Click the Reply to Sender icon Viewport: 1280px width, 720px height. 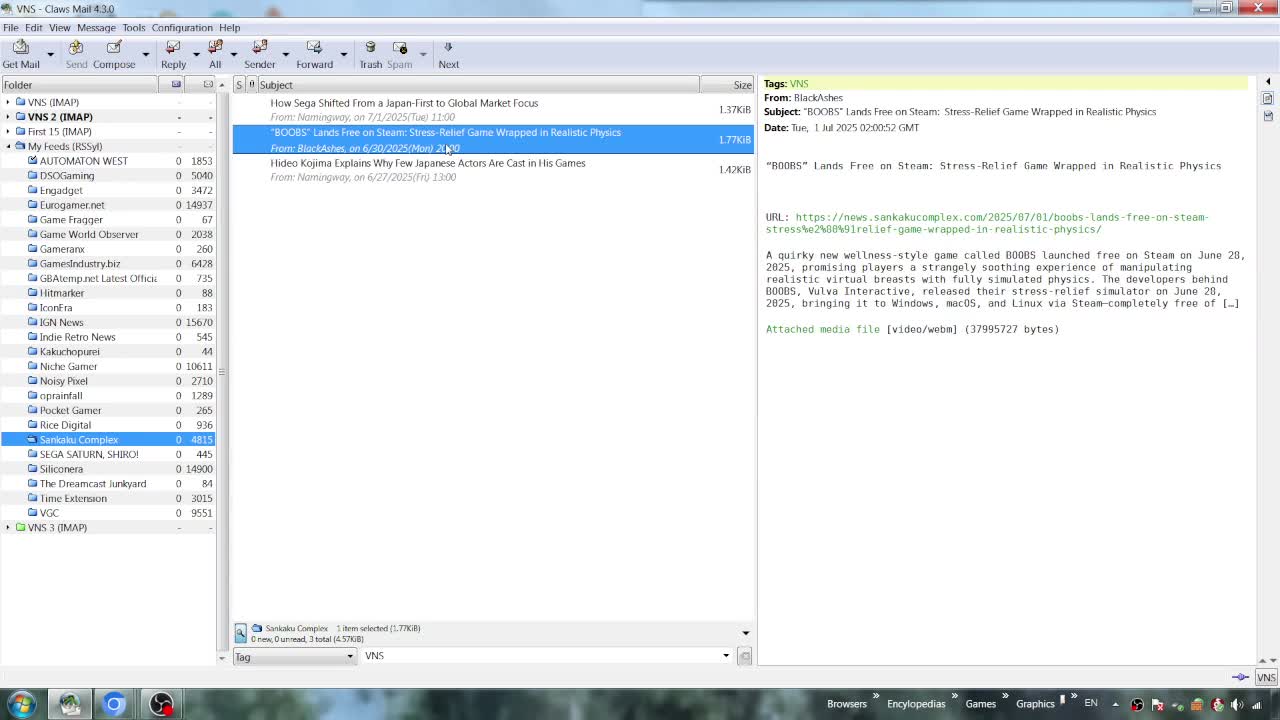[259, 55]
